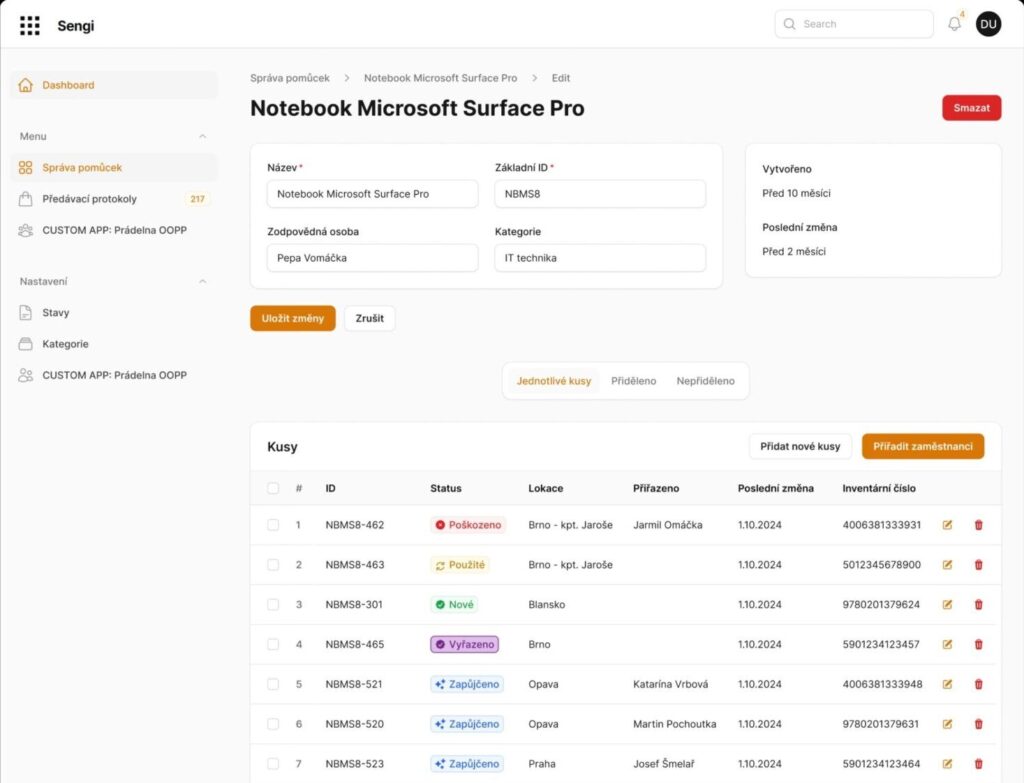Switch to the Nepřiděleno tab

tap(705, 381)
